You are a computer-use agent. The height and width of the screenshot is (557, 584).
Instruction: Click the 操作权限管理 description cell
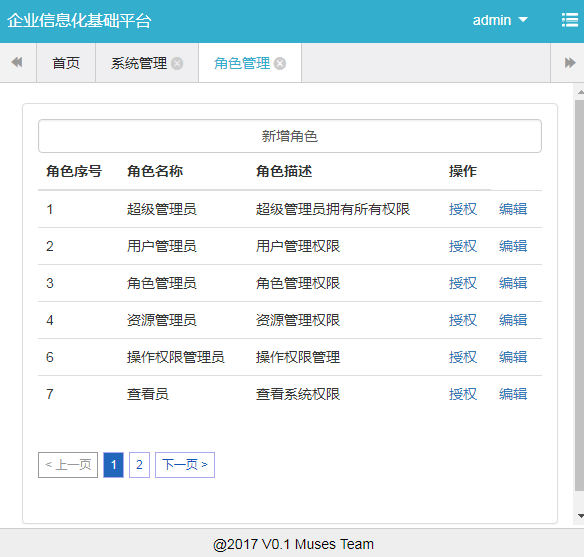pos(298,357)
